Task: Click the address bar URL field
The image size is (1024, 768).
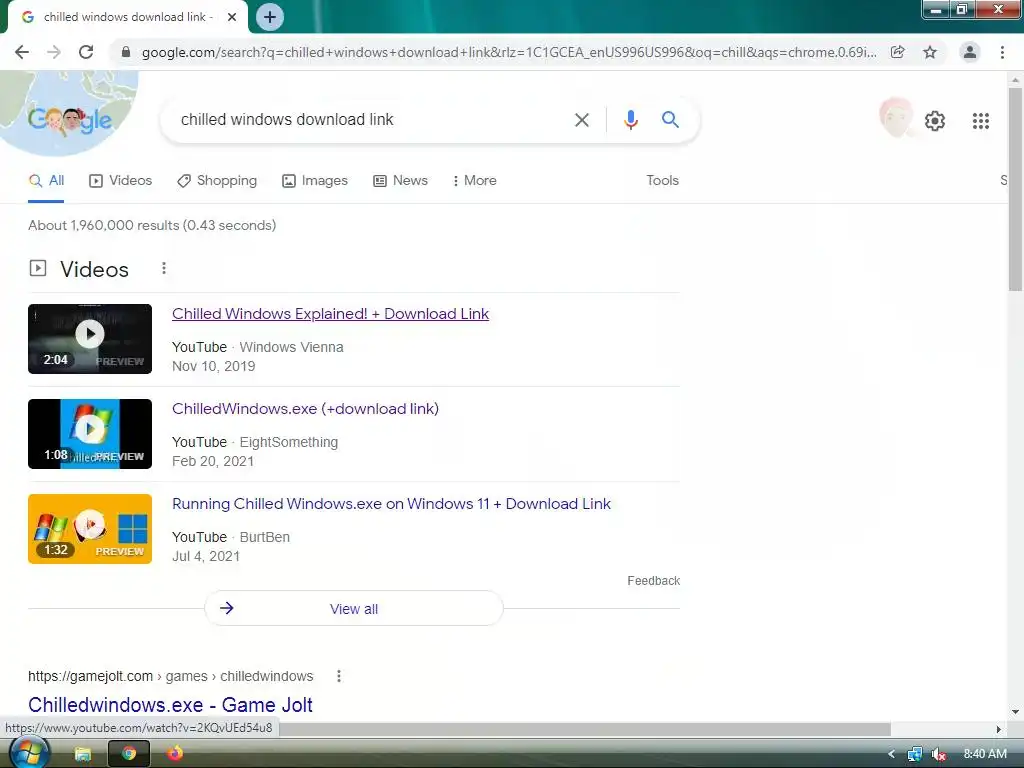Action: (x=509, y=52)
